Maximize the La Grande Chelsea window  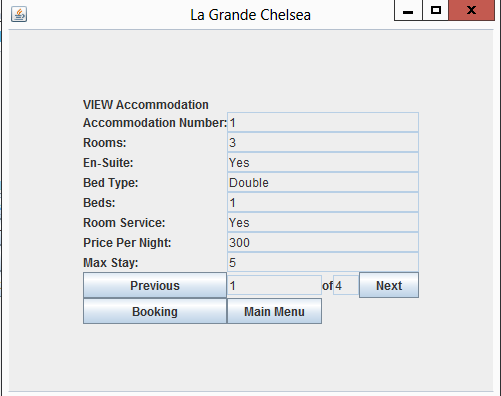[436, 11]
